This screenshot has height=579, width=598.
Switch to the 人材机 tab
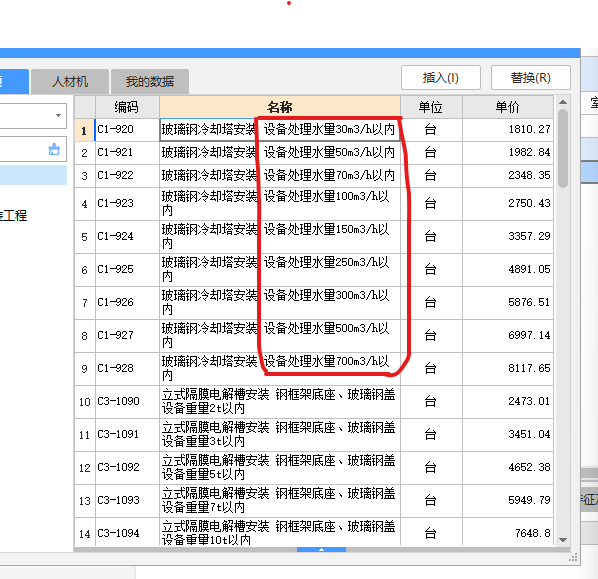point(70,82)
